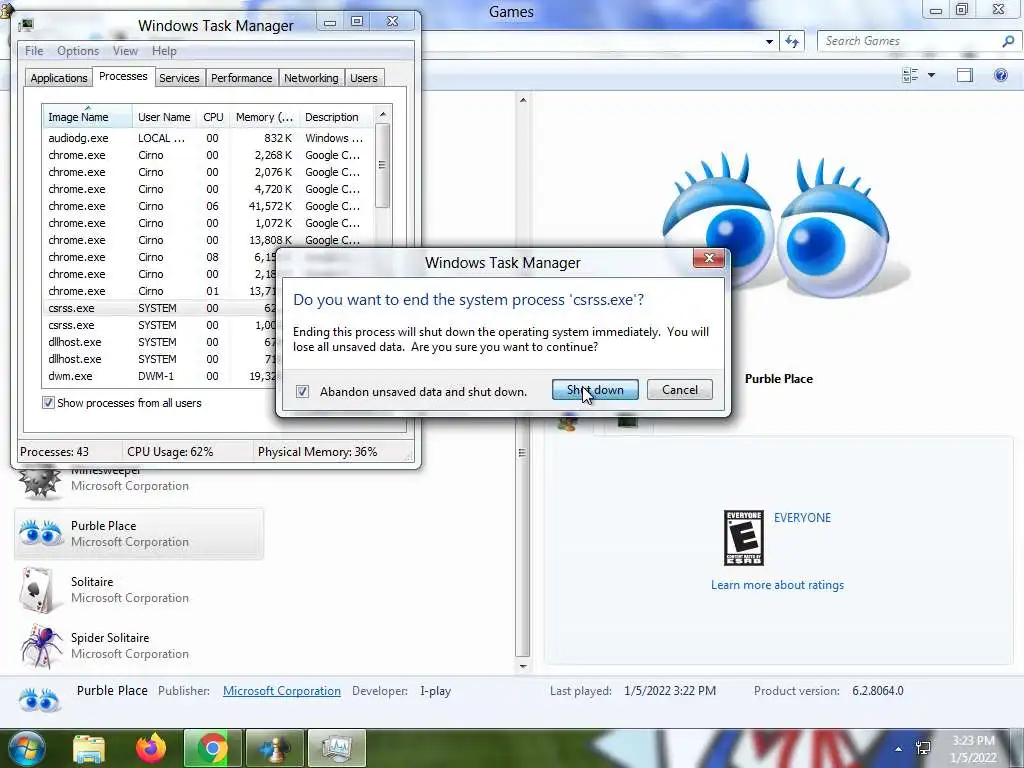Click into the Search Games field
Viewport: 1024px width, 768px height.
(908, 41)
